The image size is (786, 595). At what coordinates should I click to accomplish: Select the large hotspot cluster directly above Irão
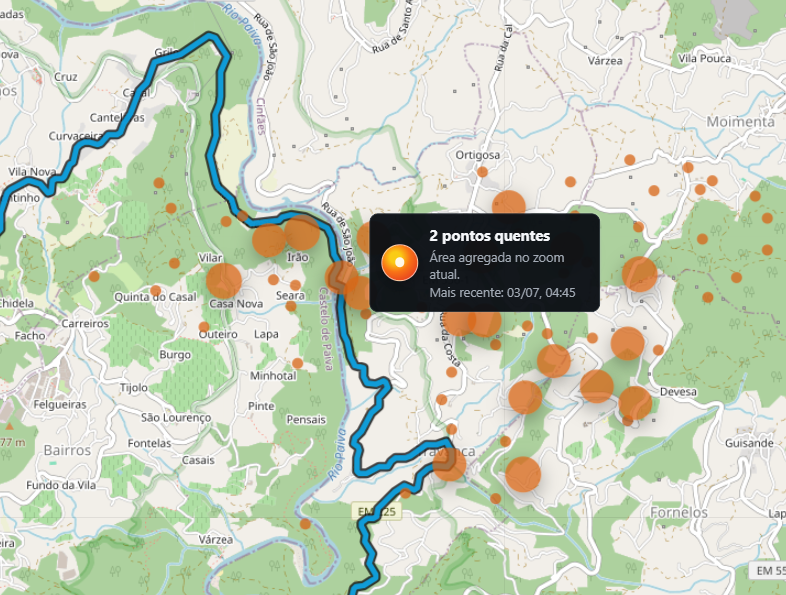click(x=301, y=232)
